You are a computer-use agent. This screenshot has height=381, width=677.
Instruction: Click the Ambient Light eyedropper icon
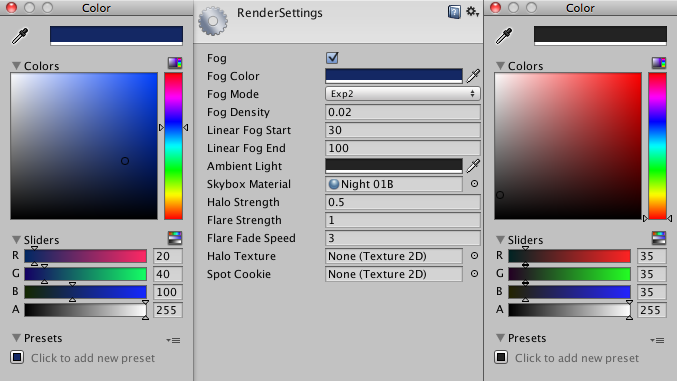tap(473, 165)
